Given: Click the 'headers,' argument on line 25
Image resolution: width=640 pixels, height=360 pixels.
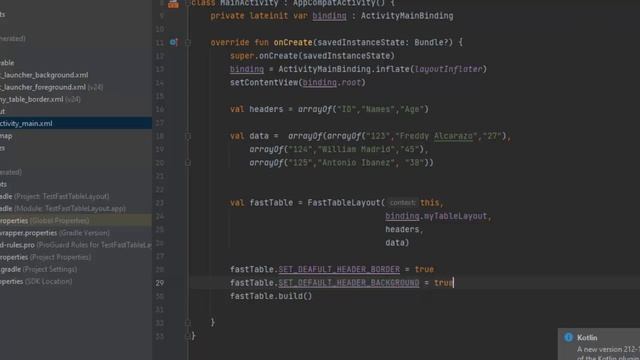Looking at the screenshot, I should pos(404,229).
